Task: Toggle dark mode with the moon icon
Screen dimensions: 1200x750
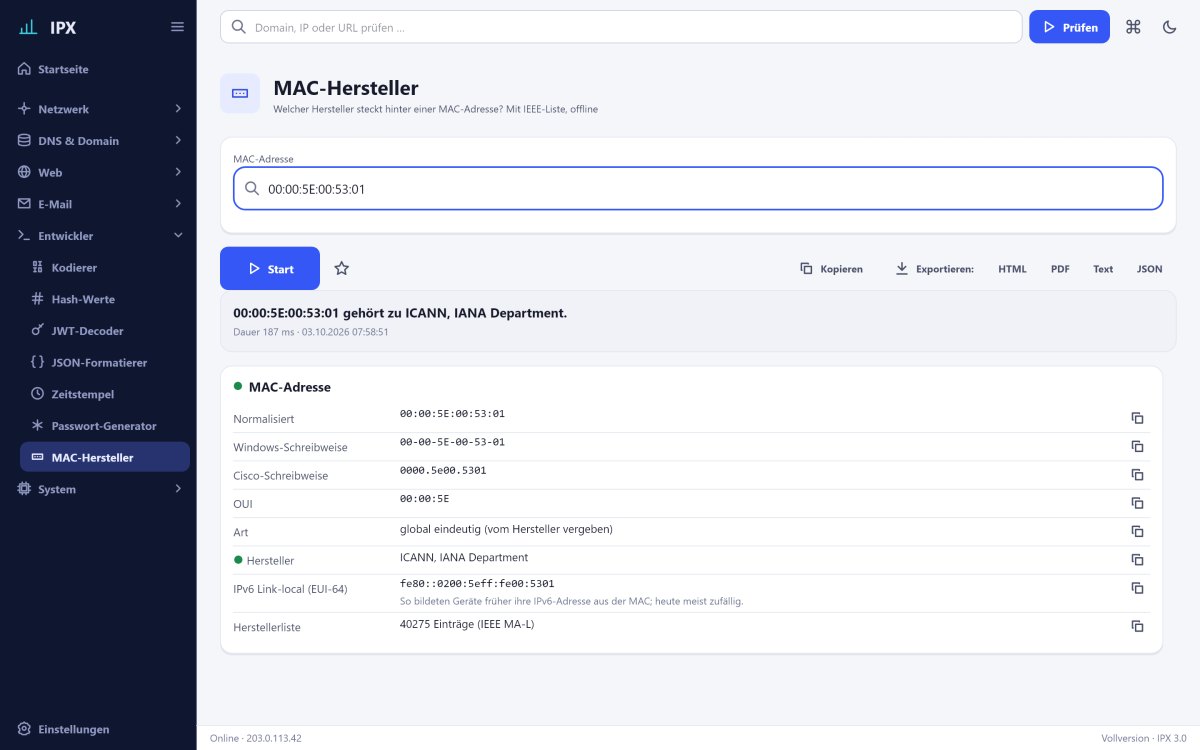Action: [1169, 27]
